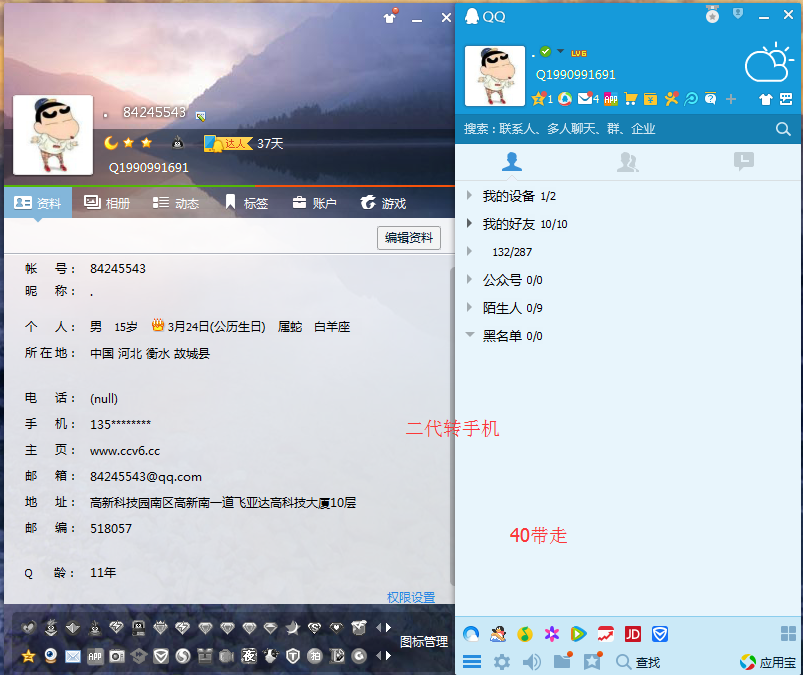Launch Tencent PC Manager blue shield icon
803x675 pixels.
pyautogui.click(x=660, y=634)
